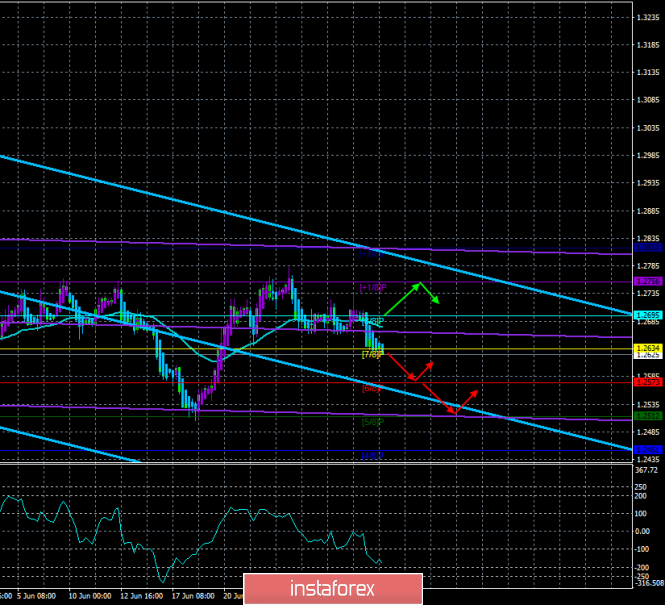Viewport: 665px width, 605px height.
Task: Click the 1.2735 price axis label
Action: point(648,293)
